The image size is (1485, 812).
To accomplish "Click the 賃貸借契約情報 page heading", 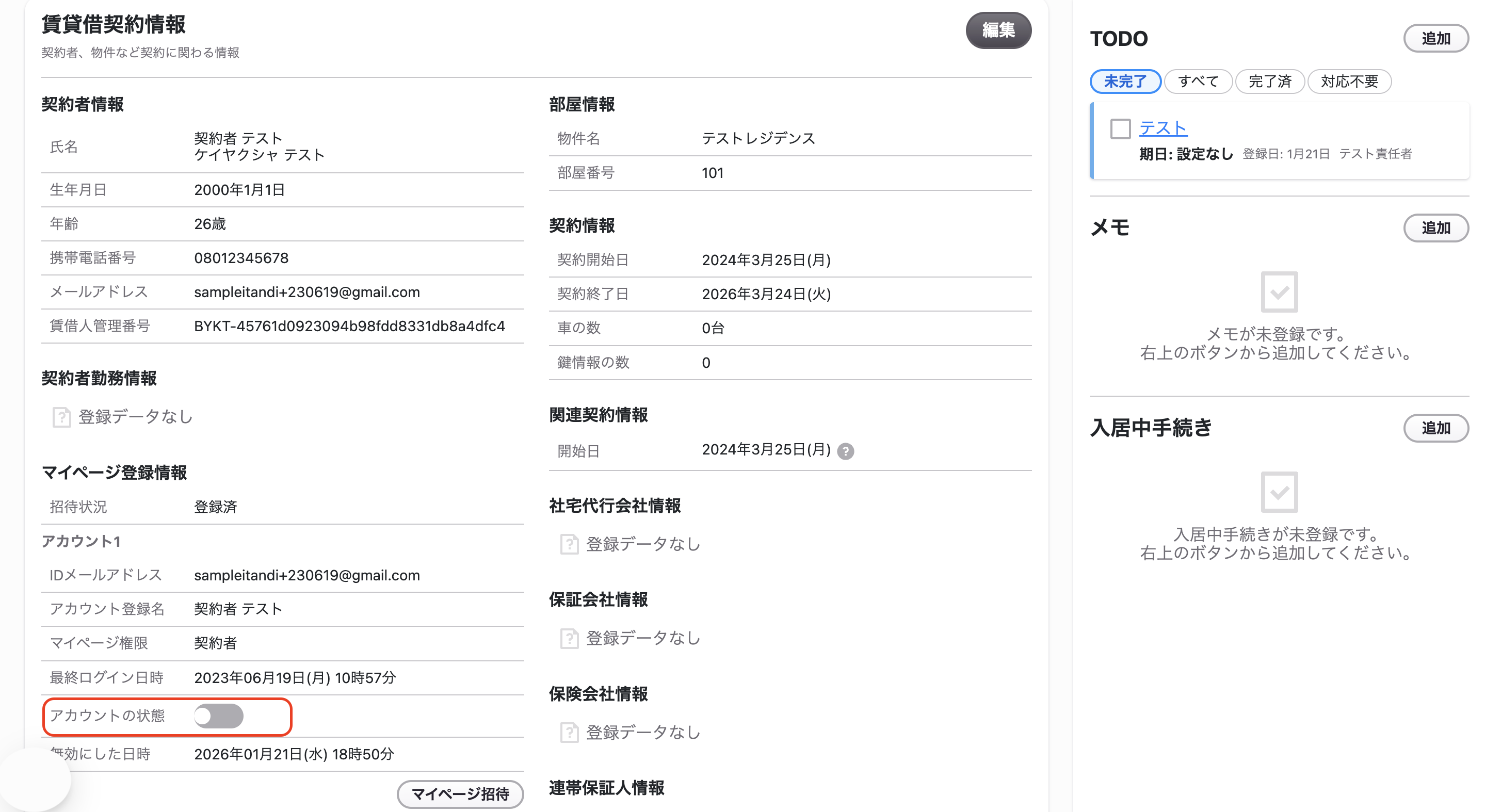I will (x=114, y=25).
